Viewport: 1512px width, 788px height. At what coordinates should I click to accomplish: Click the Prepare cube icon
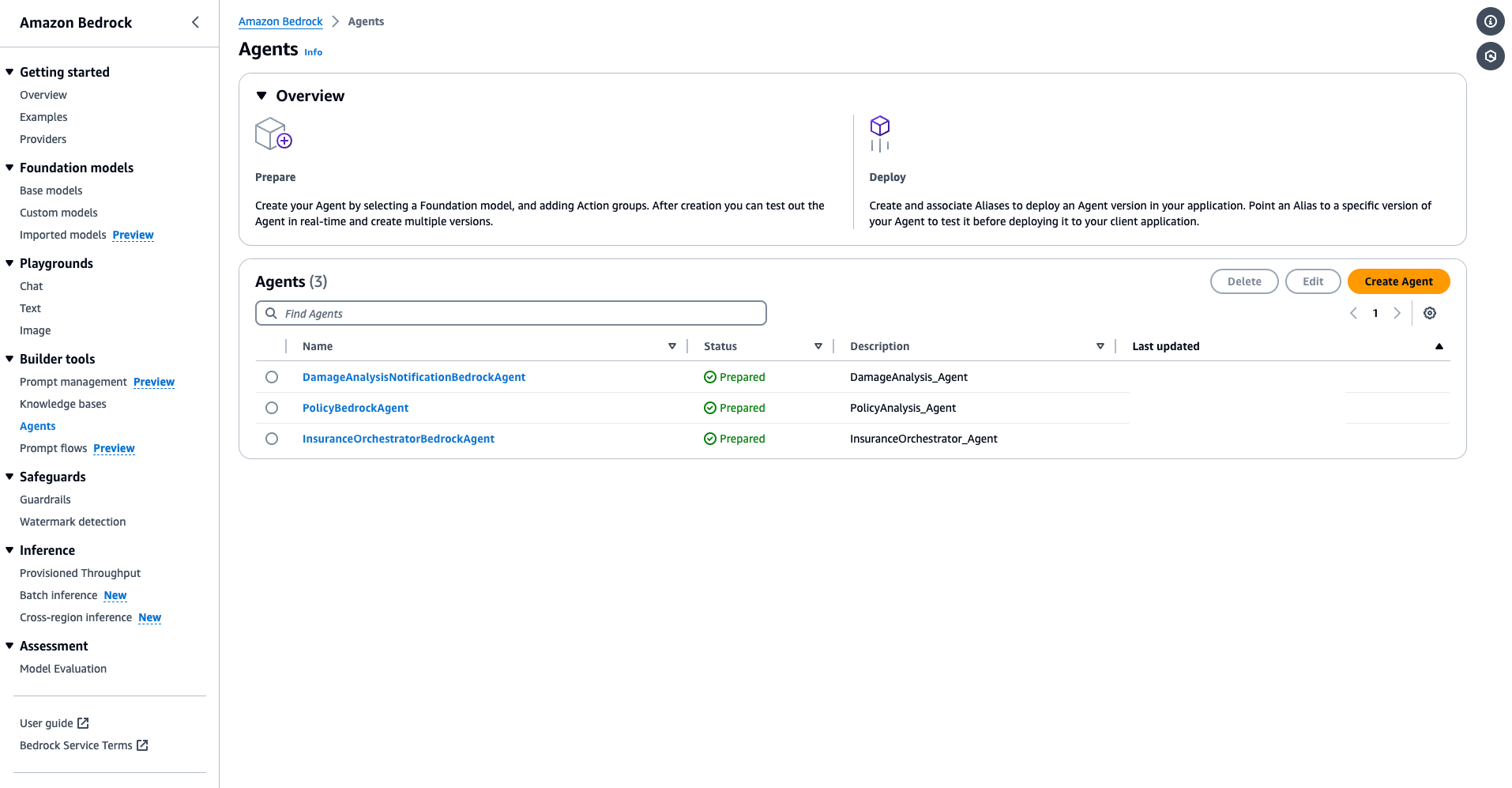pos(273,134)
